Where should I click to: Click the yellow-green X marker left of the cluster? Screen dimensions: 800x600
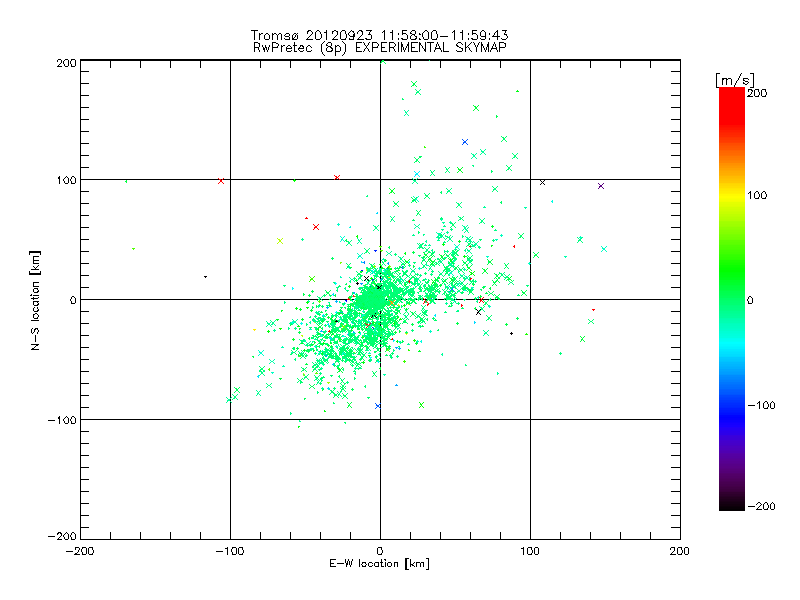(x=280, y=241)
